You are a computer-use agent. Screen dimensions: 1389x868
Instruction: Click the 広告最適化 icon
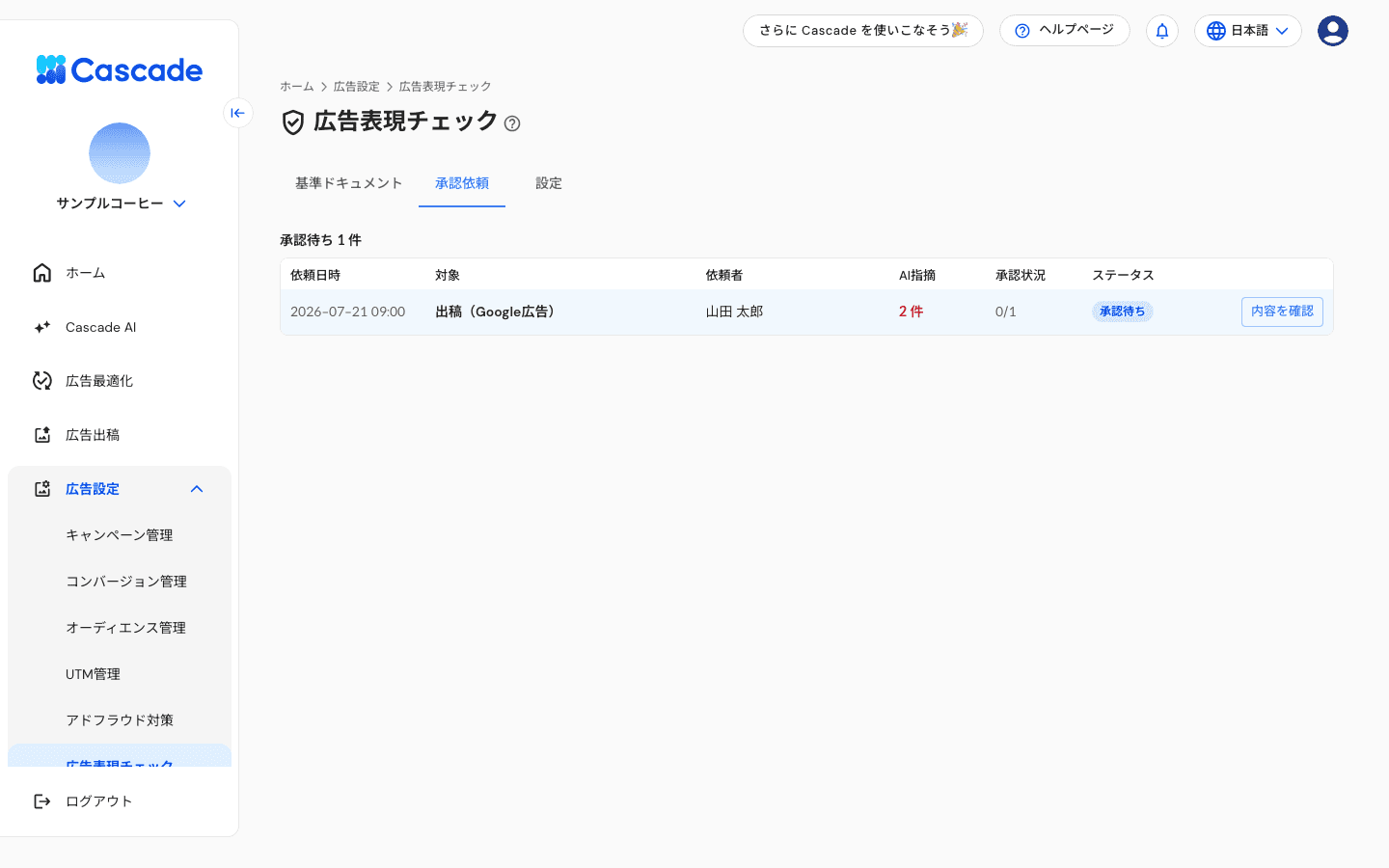(x=42, y=381)
